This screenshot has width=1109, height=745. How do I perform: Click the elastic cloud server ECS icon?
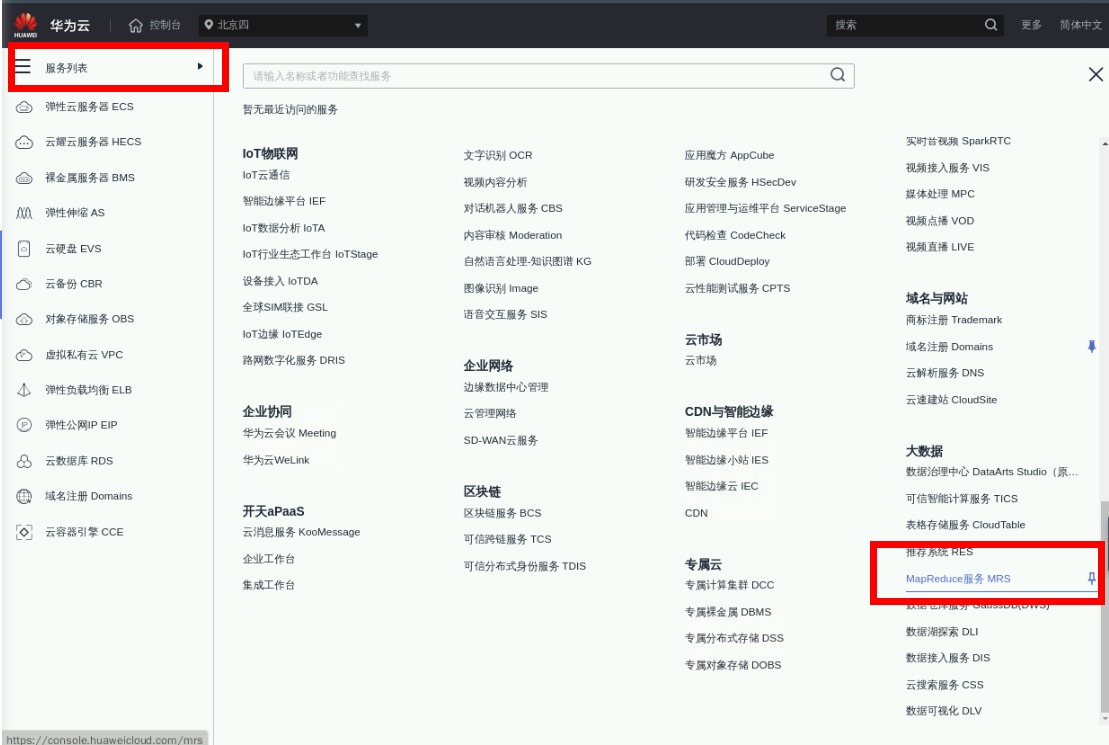coord(25,107)
